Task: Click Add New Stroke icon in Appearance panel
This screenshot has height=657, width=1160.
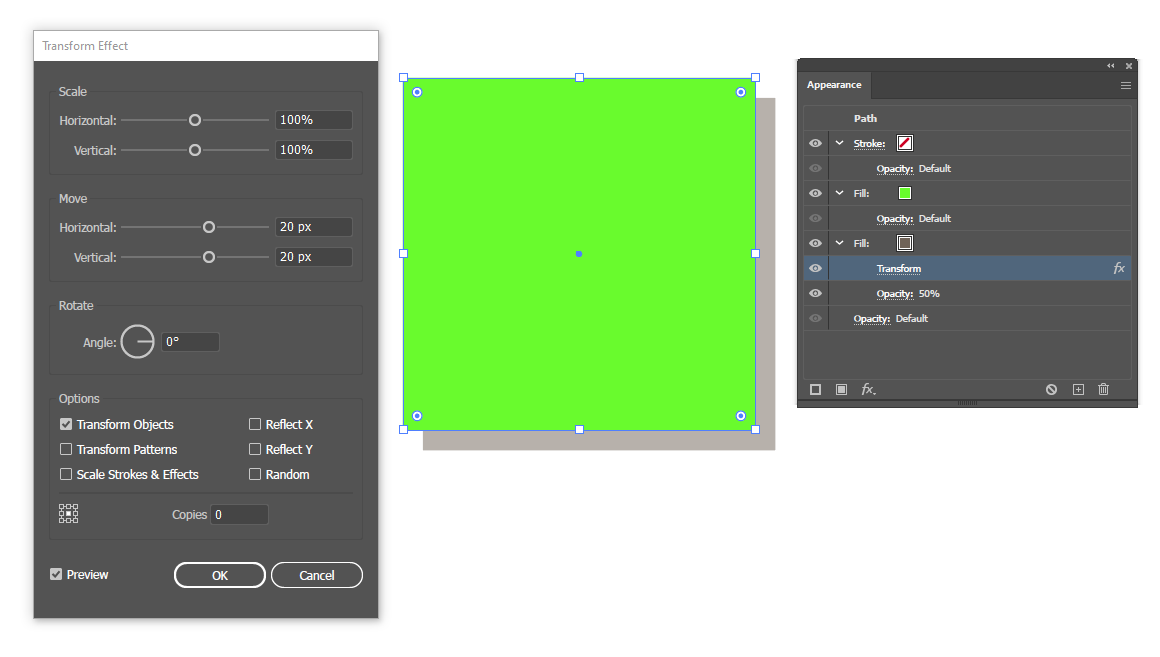Action: click(815, 389)
